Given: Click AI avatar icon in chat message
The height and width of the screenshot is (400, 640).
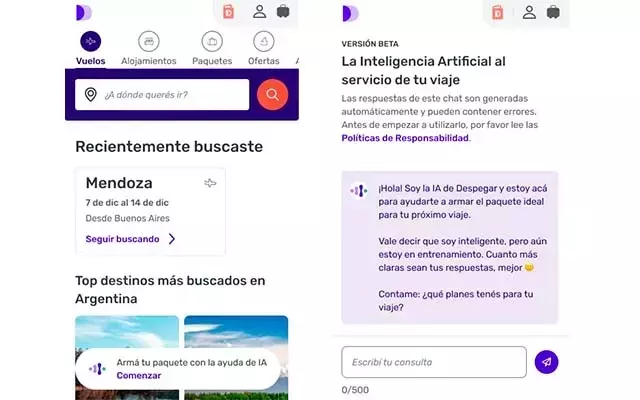Looking at the screenshot, I should pos(359,191).
